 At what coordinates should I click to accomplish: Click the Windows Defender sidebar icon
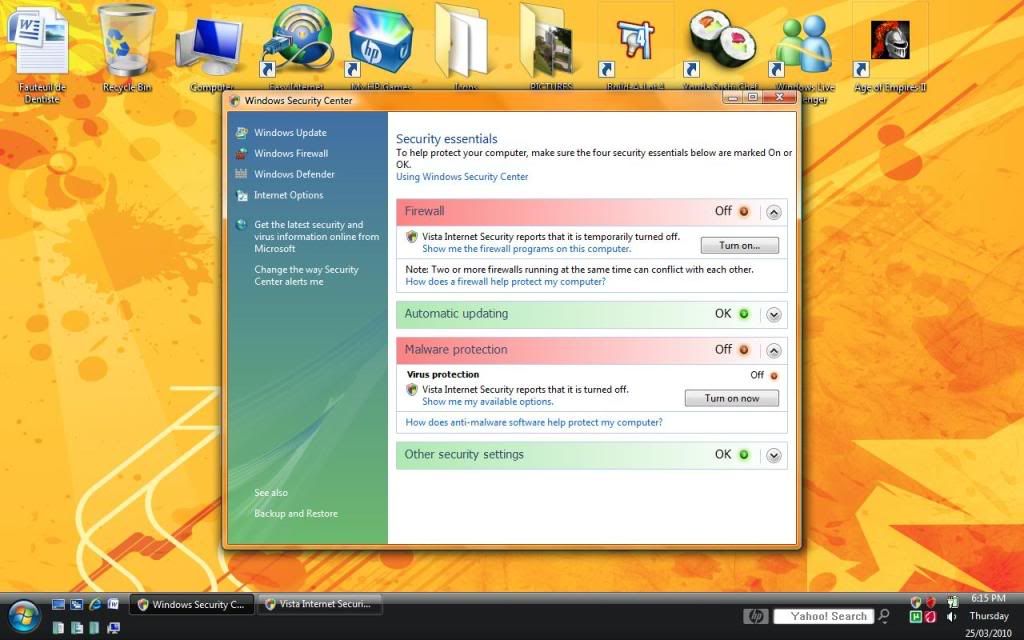[x=241, y=174]
